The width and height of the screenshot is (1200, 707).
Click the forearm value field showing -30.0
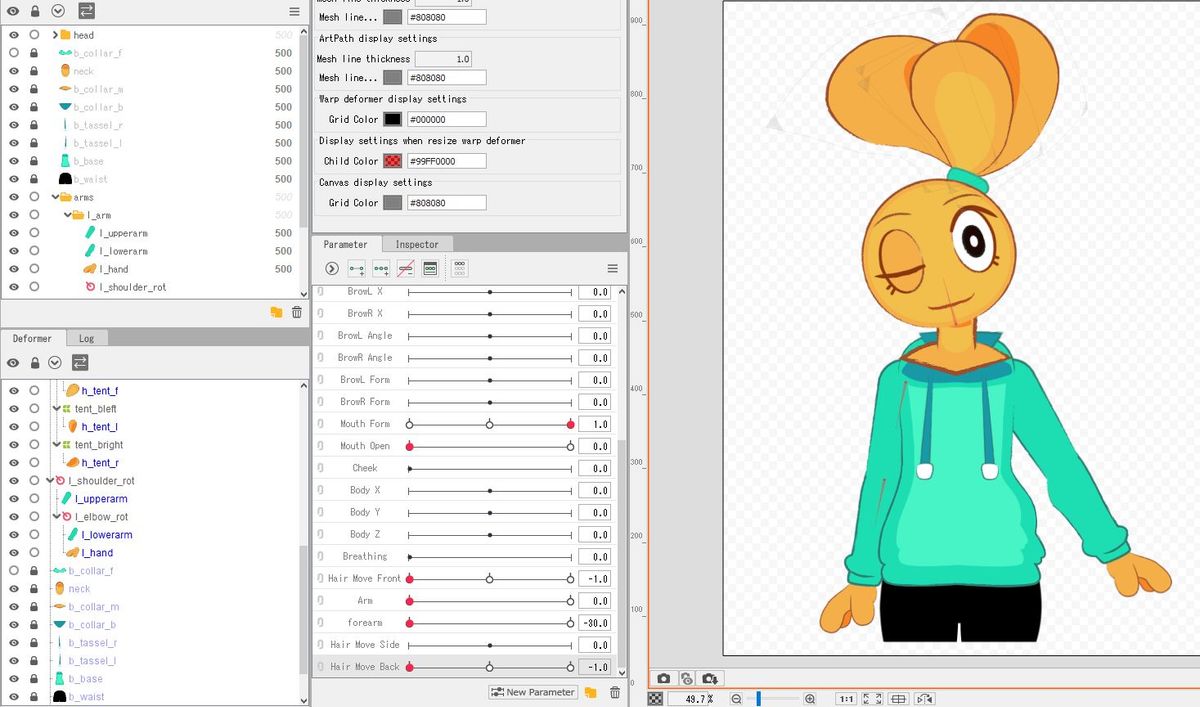[594, 622]
